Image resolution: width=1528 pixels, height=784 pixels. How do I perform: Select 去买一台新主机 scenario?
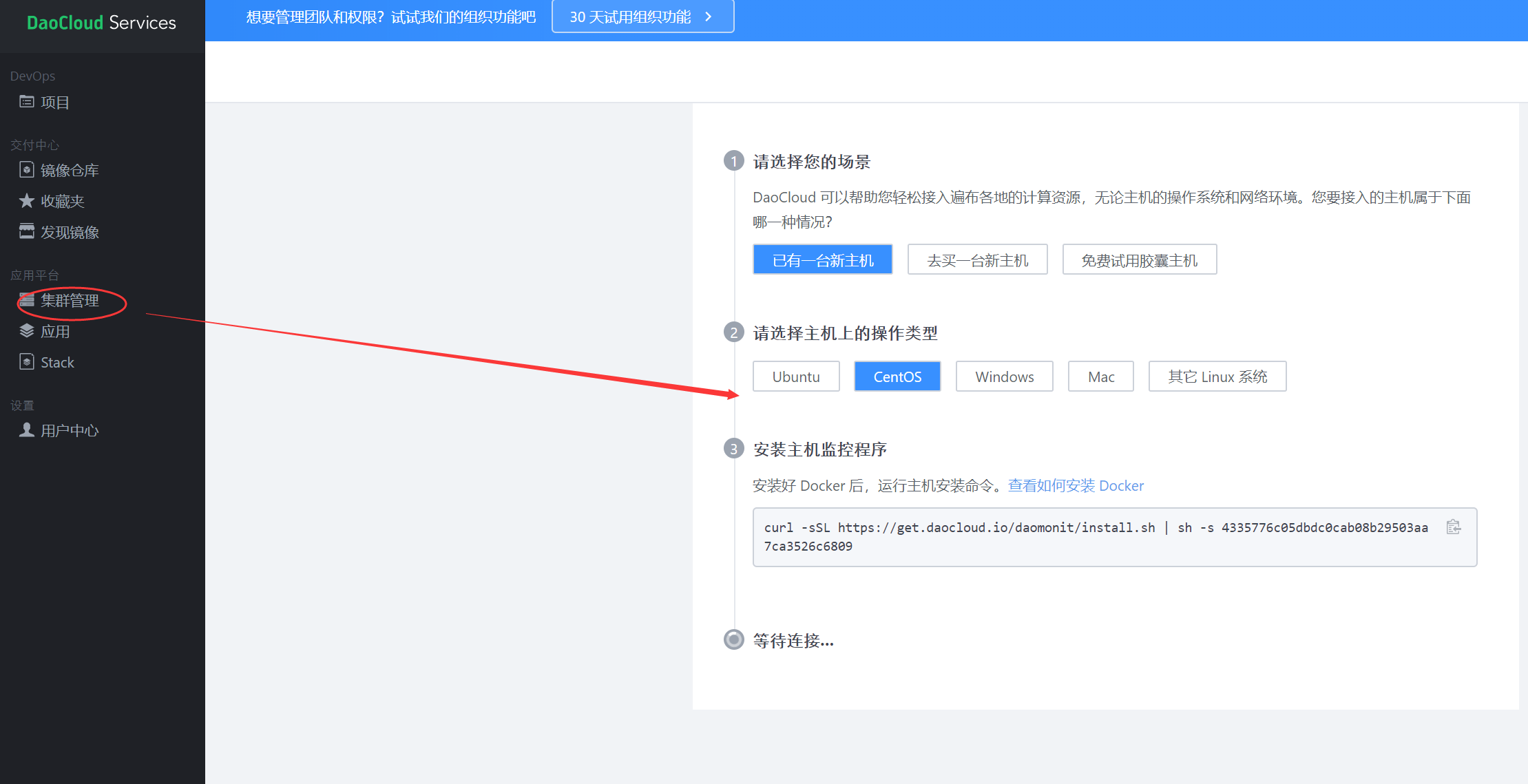pos(977,260)
